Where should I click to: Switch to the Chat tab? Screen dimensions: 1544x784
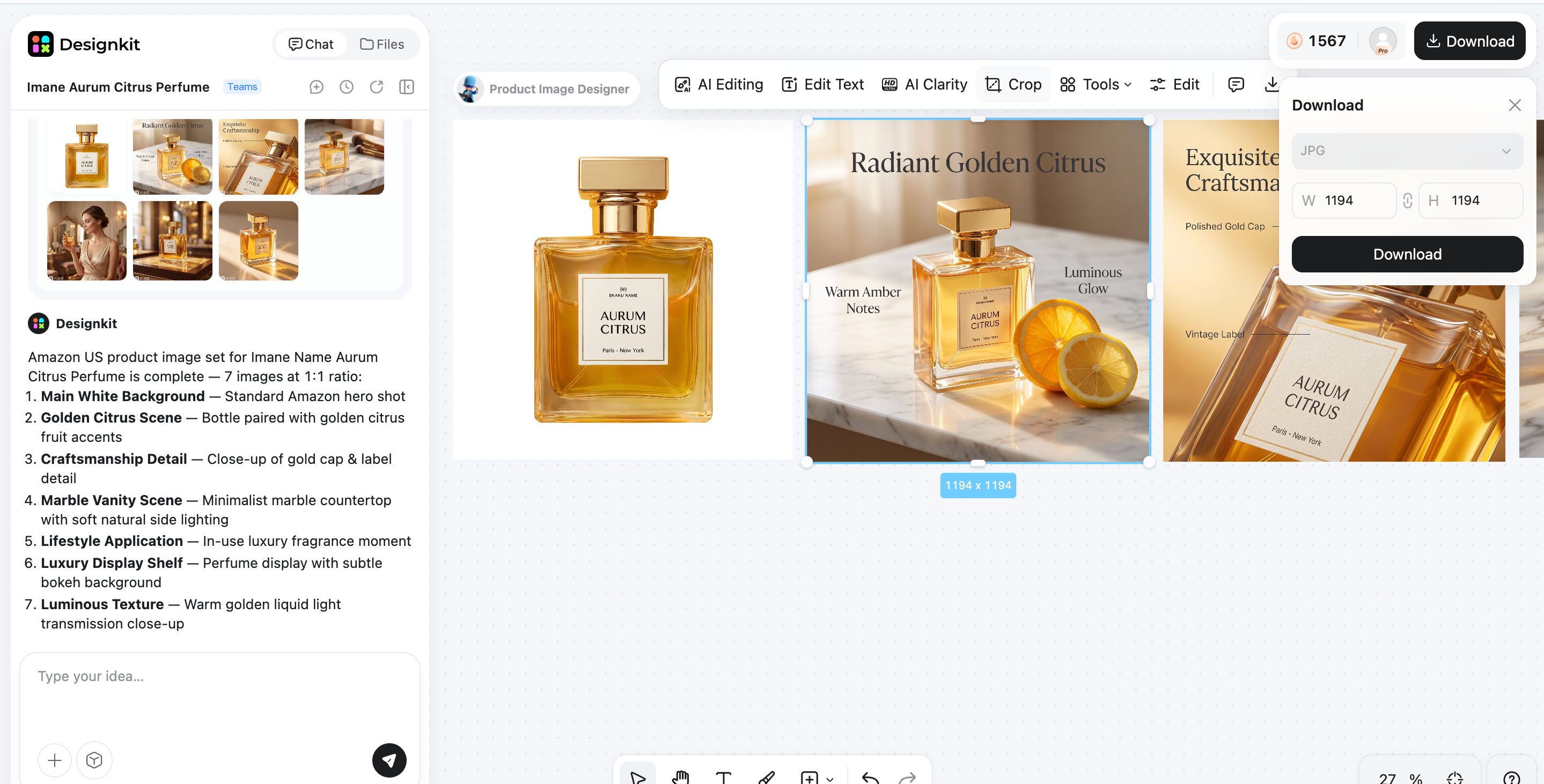(x=311, y=44)
